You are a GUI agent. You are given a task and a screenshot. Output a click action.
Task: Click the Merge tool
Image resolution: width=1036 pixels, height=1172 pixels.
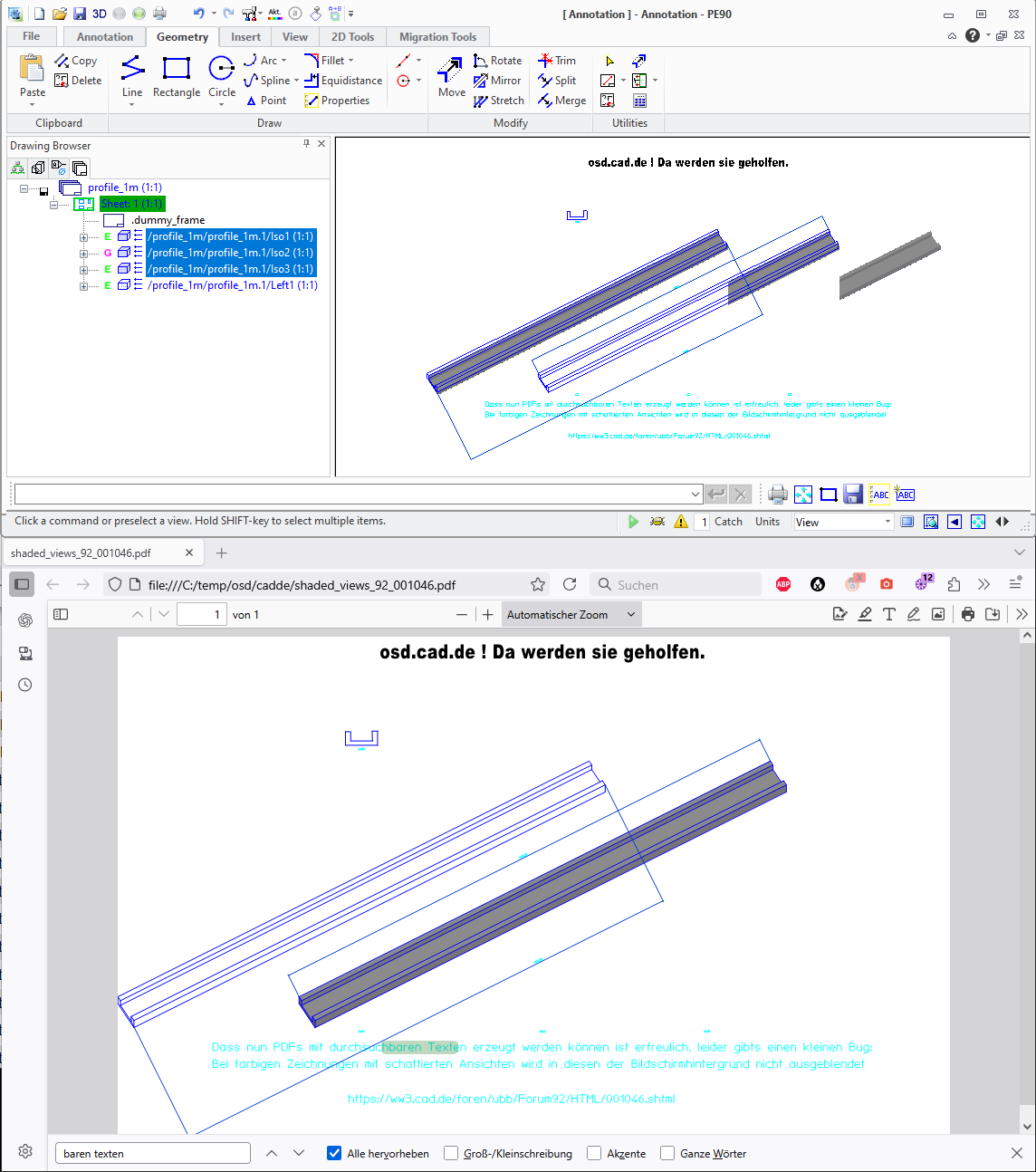(561, 101)
